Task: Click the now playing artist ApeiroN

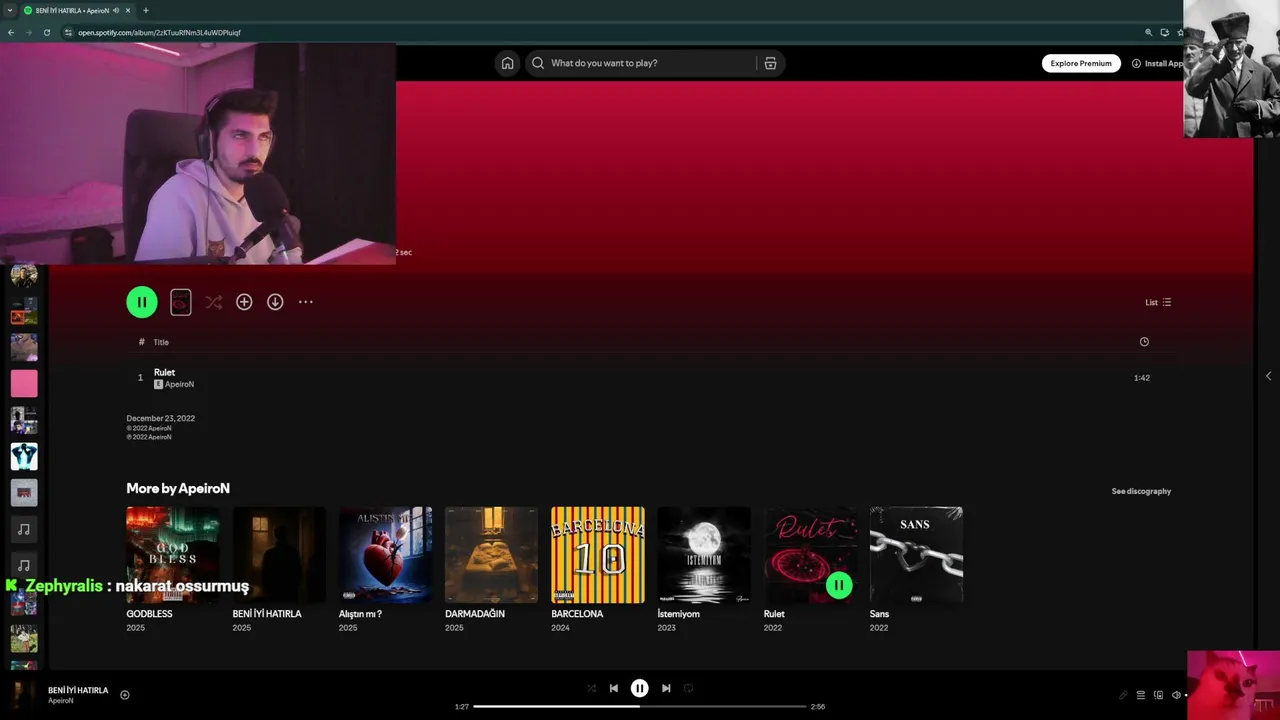Action: tap(61, 701)
